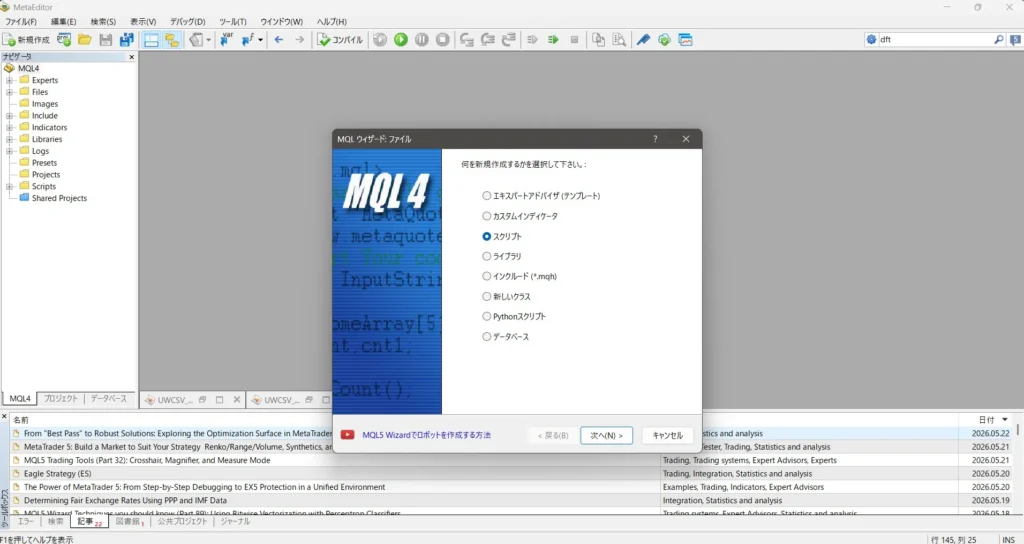1024x544 pixels.
Task: Click the MQL5 cloud storage toolbar icon
Action: click(664, 40)
